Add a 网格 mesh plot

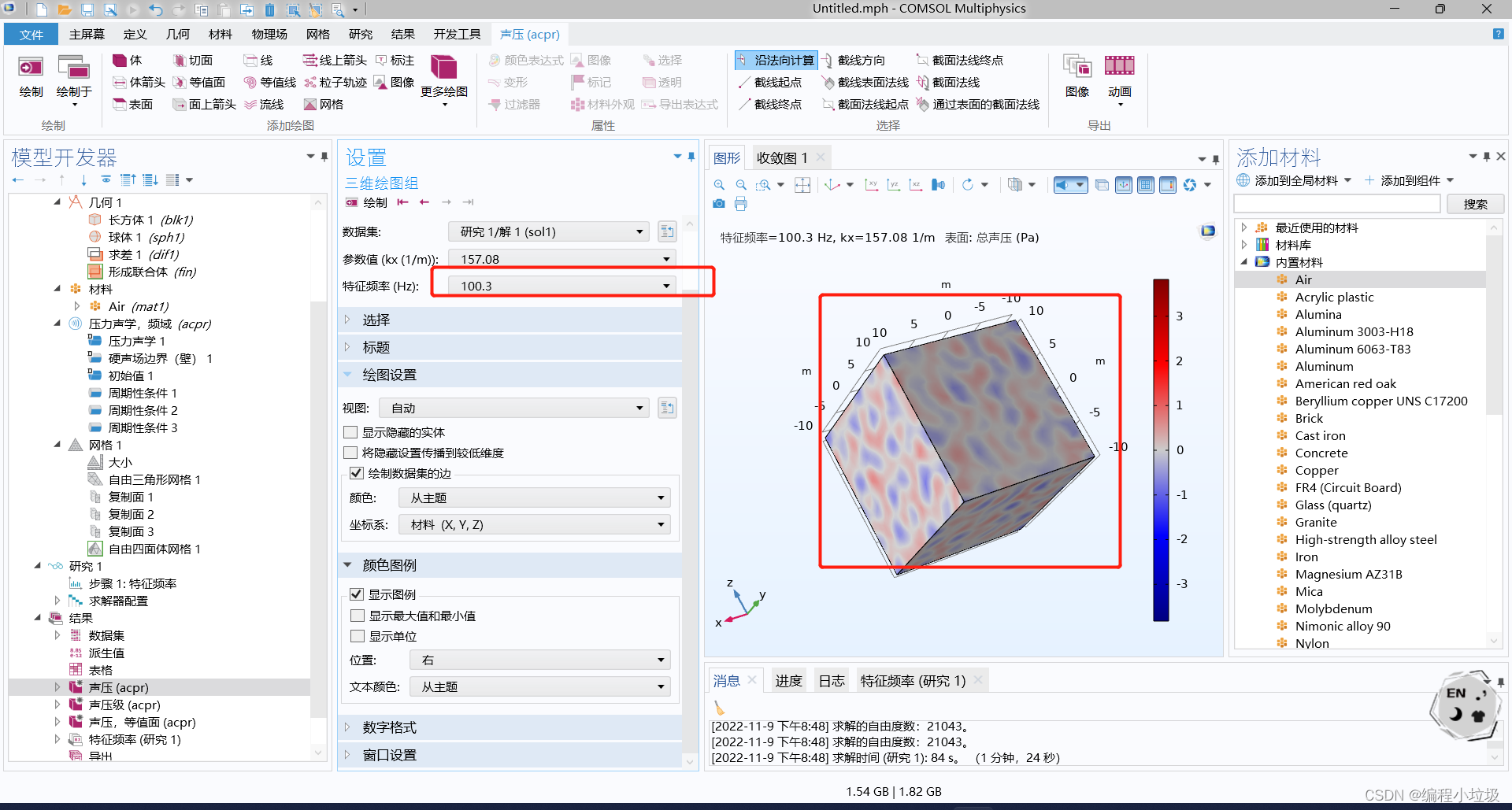point(324,104)
